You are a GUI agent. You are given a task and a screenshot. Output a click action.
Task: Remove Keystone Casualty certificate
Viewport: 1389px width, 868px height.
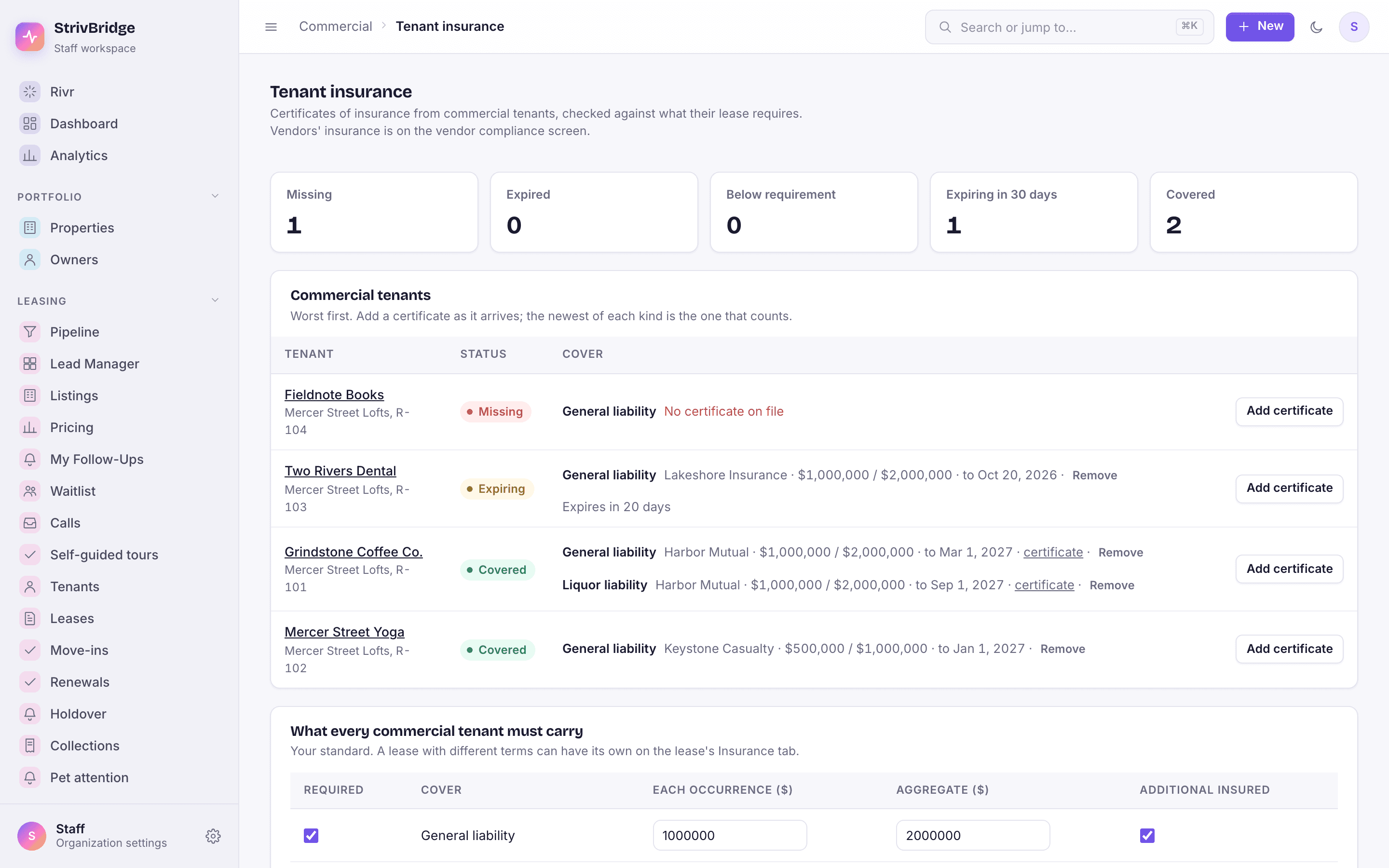coord(1062,649)
